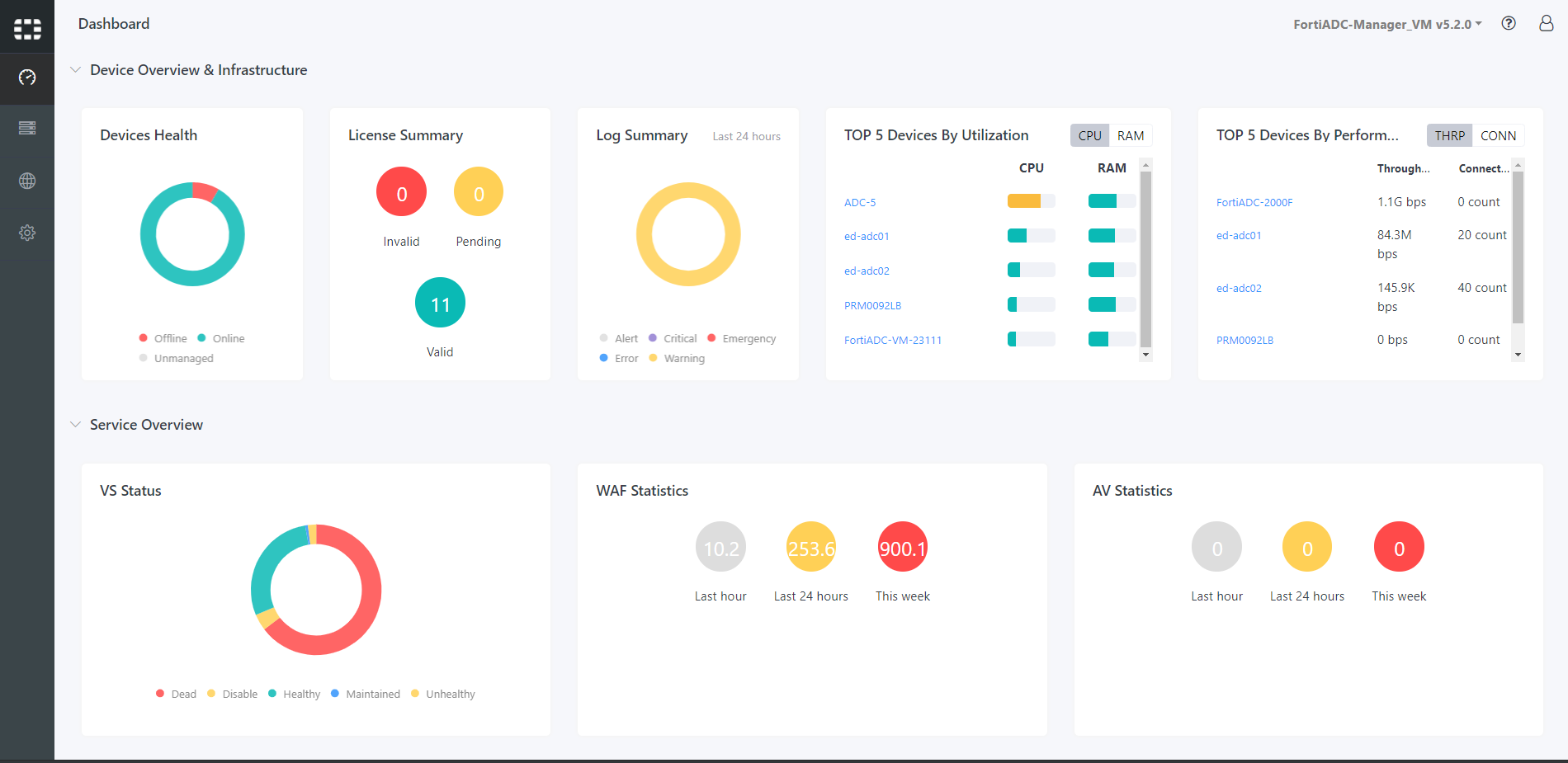Collapse Device Overview & Infrastructure section
This screenshot has width=1568, height=763.
pyautogui.click(x=75, y=70)
